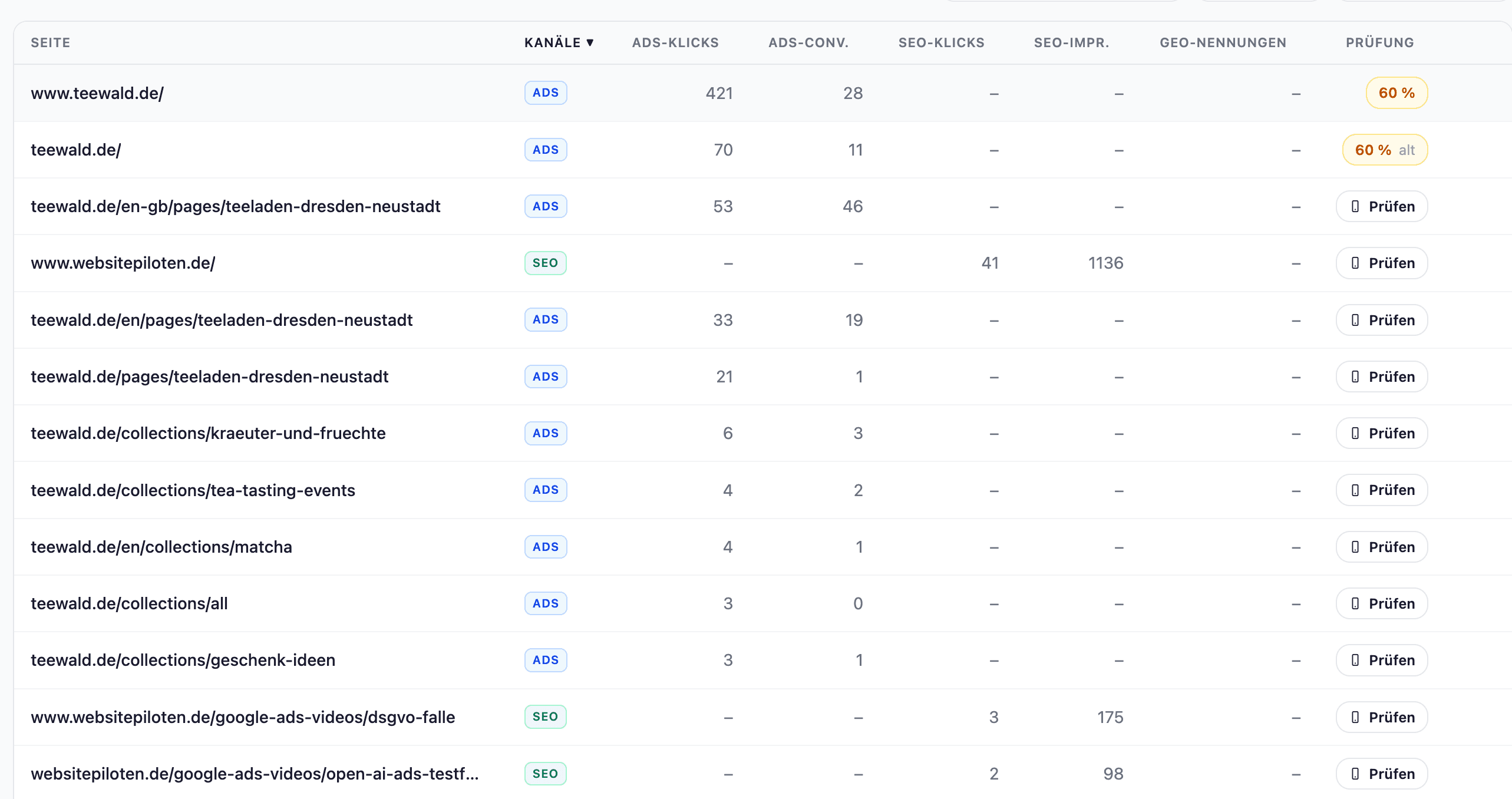Click Prüfen for dsgvo-falle page

1382,717
